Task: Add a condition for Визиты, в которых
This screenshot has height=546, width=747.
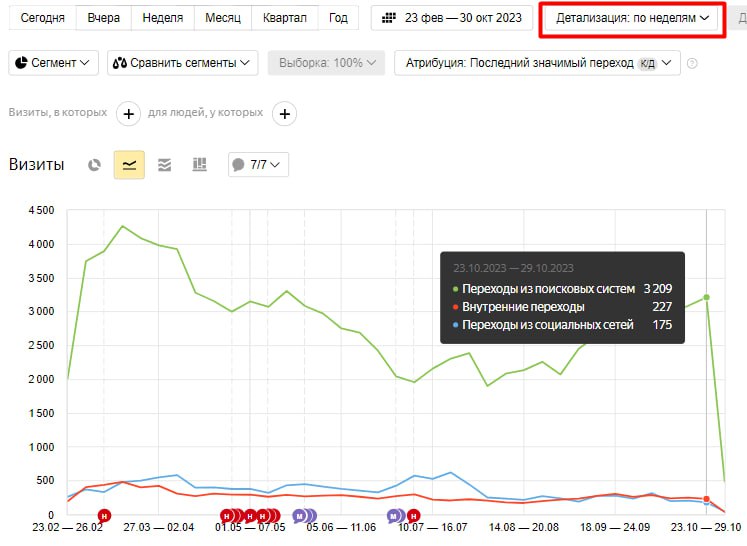Action: 128,114
